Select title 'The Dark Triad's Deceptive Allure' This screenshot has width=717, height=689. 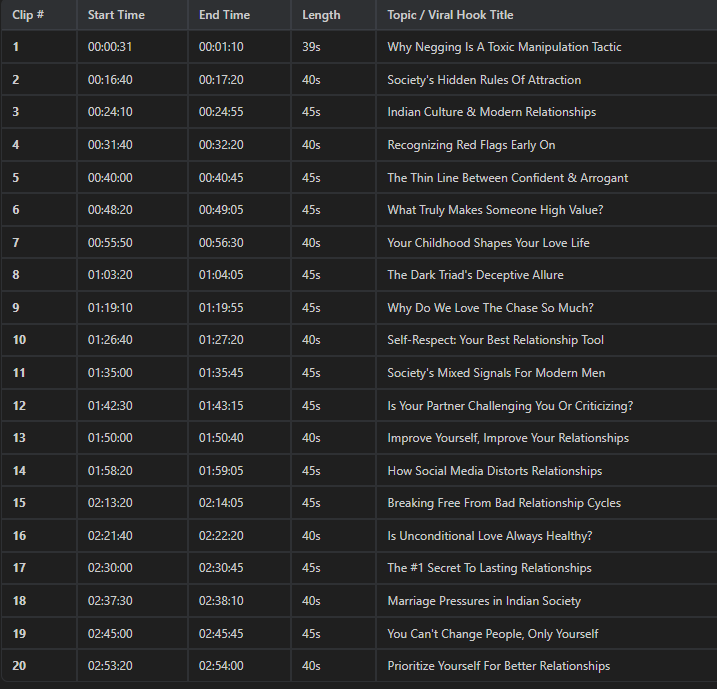tap(476, 275)
